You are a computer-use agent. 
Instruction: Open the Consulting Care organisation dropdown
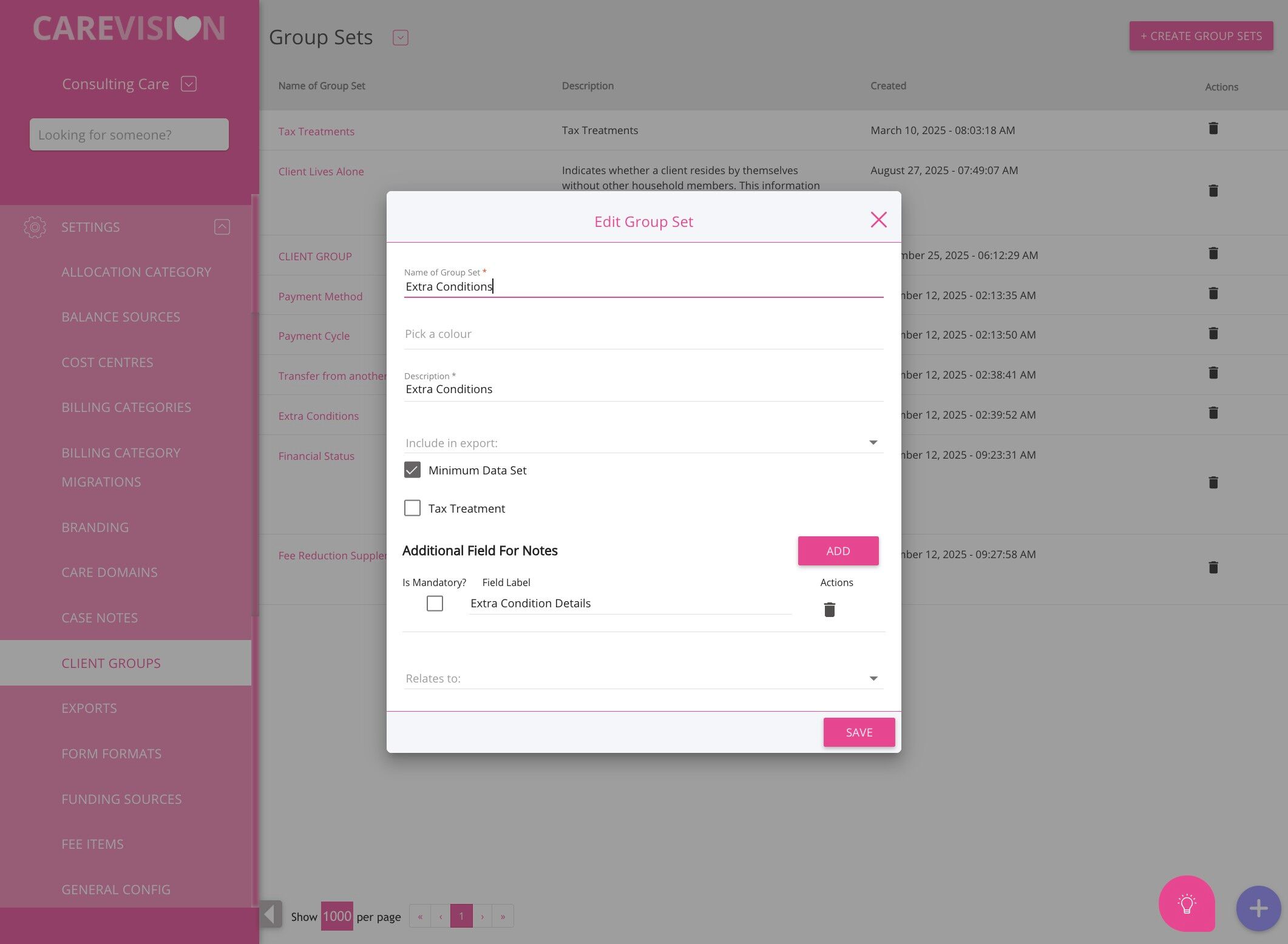(189, 84)
